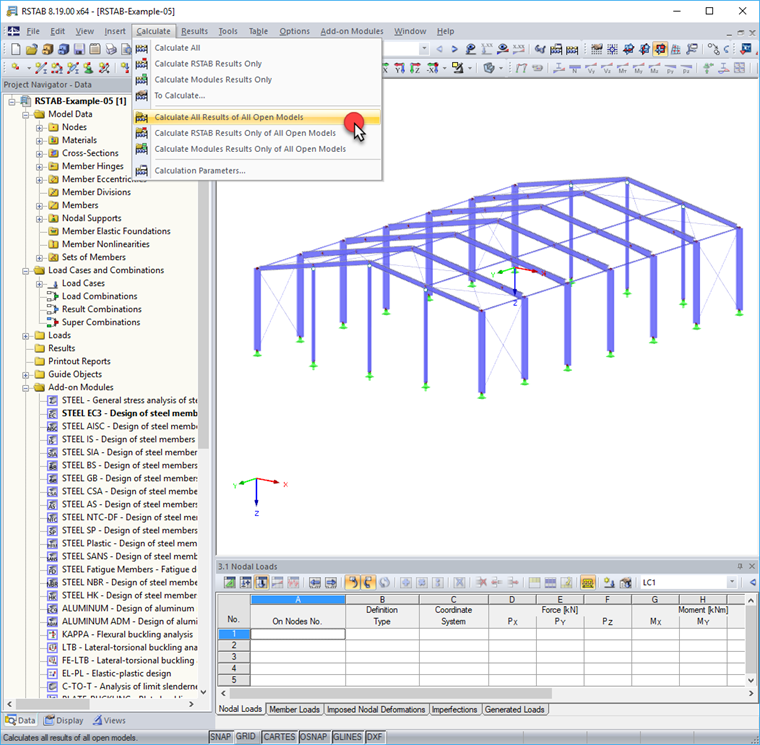Expand the Cross-Sections tree folder

[x=39, y=154]
